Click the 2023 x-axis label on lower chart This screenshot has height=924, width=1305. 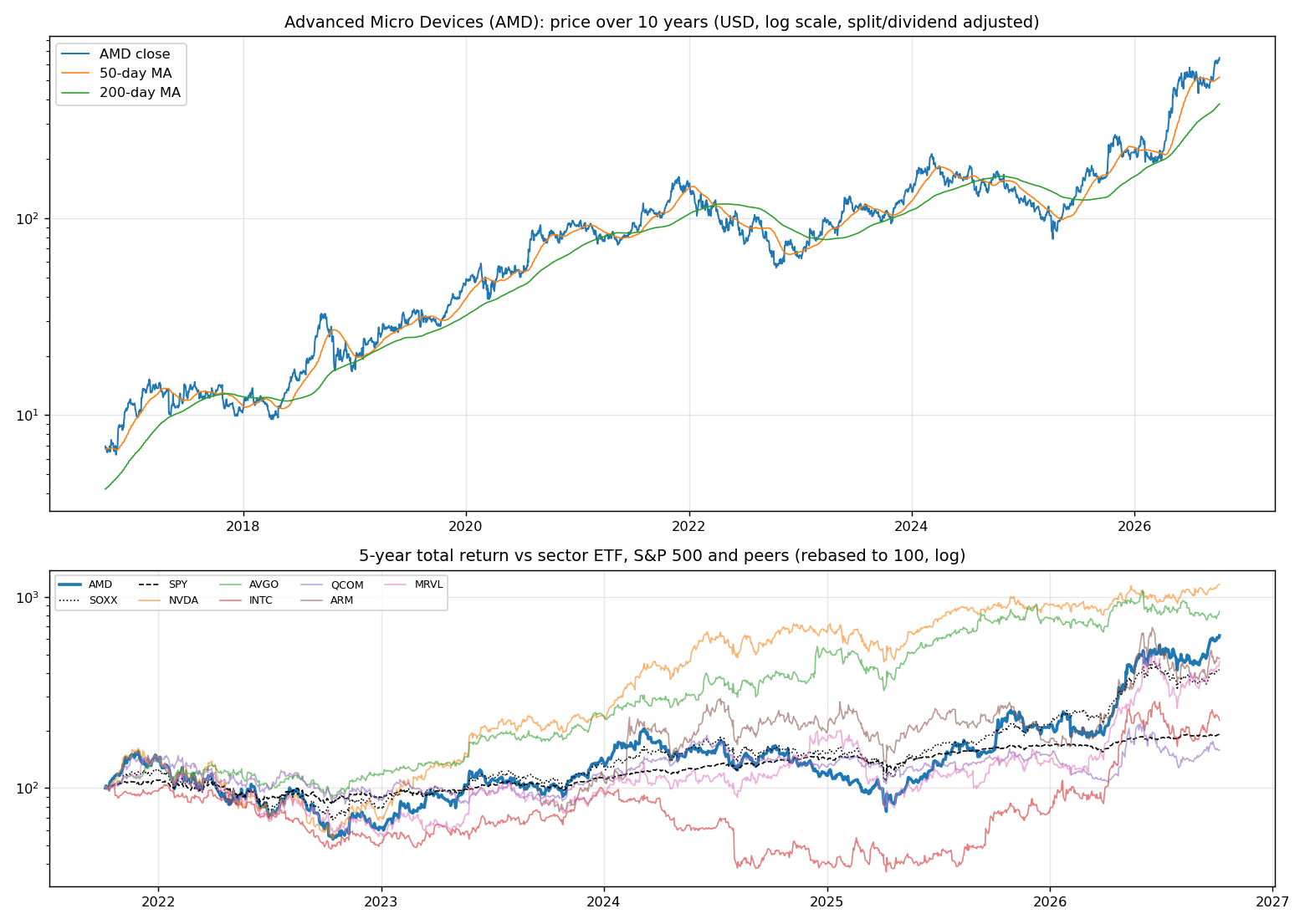(381, 901)
